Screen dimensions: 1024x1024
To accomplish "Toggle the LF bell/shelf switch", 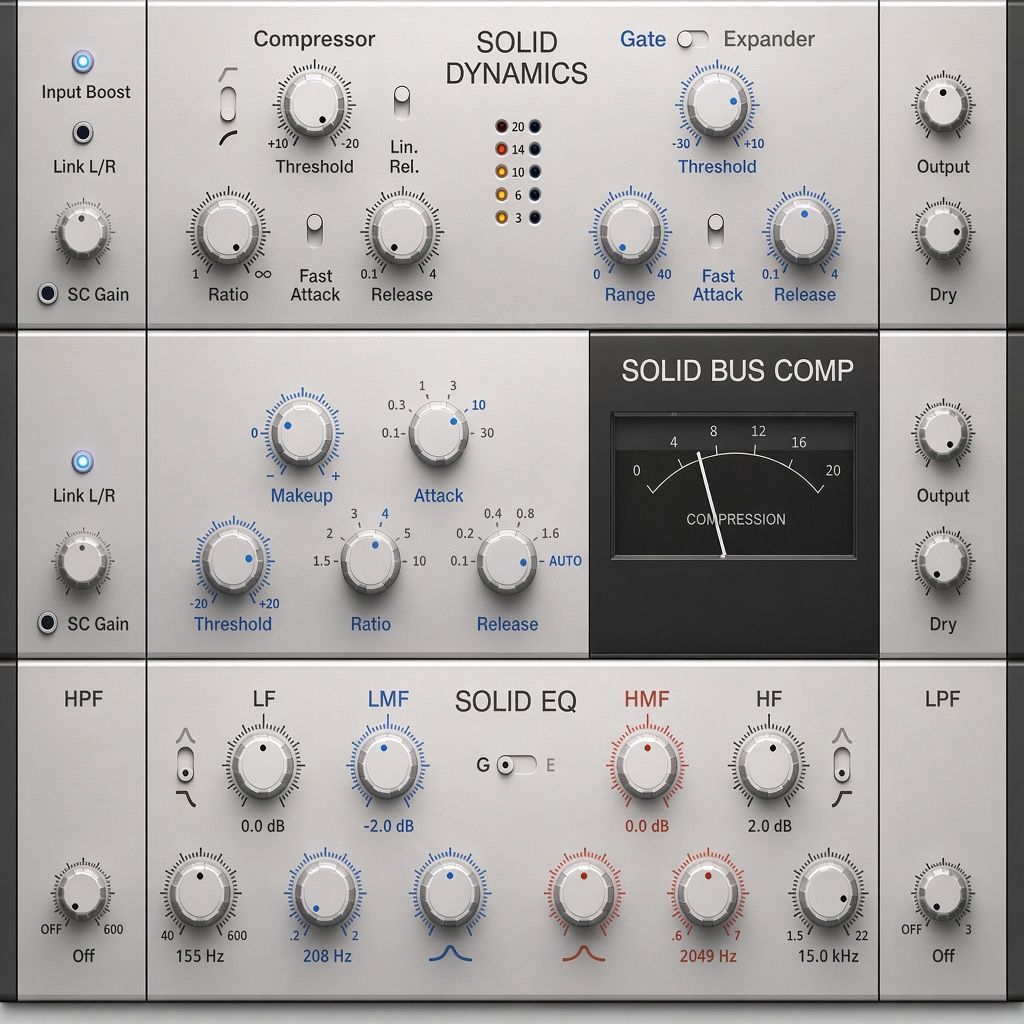I will pyautogui.click(x=185, y=765).
